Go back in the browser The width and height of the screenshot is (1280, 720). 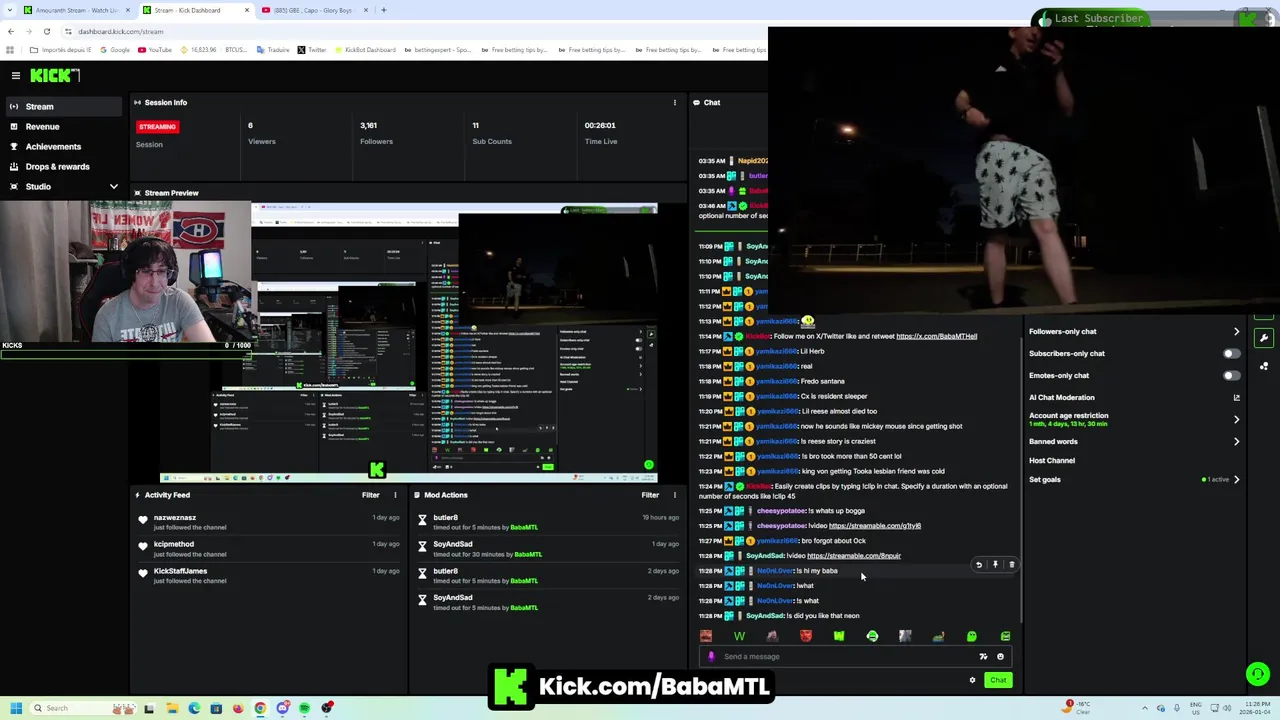11,31
